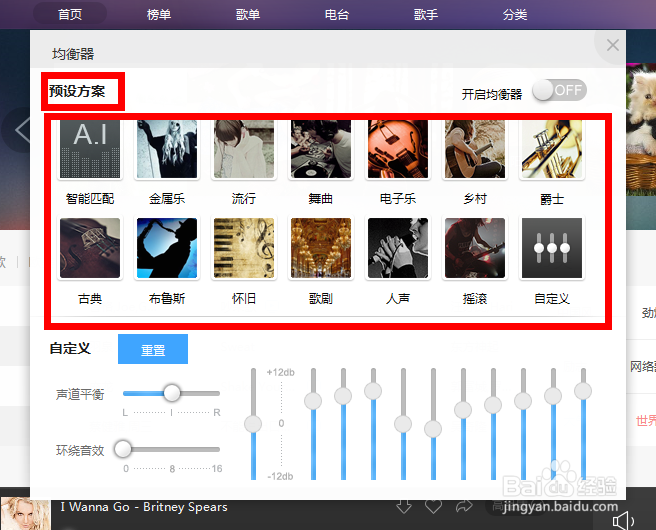The height and width of the screenshot is (530, 656).
Task: Select the 古典 violin preset
Action: (90, 248)
